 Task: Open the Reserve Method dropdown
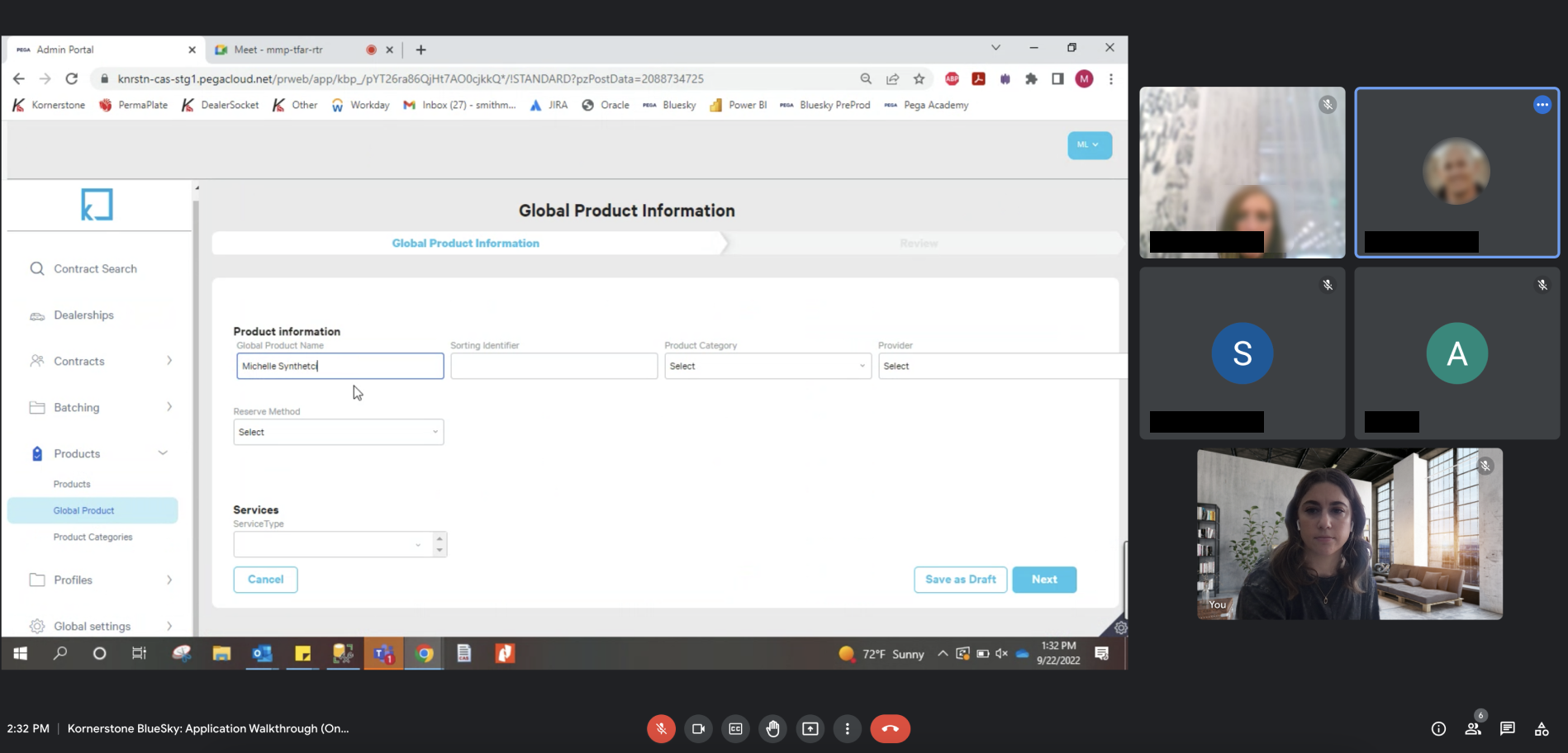pos(338,432)
